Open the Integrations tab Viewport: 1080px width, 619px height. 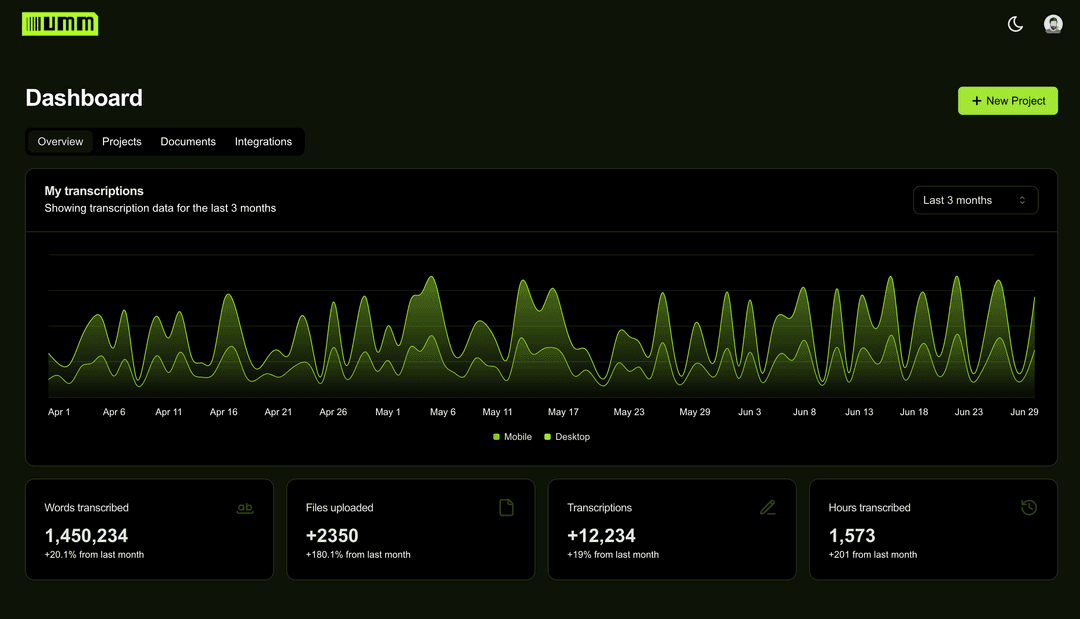point(263,141)
